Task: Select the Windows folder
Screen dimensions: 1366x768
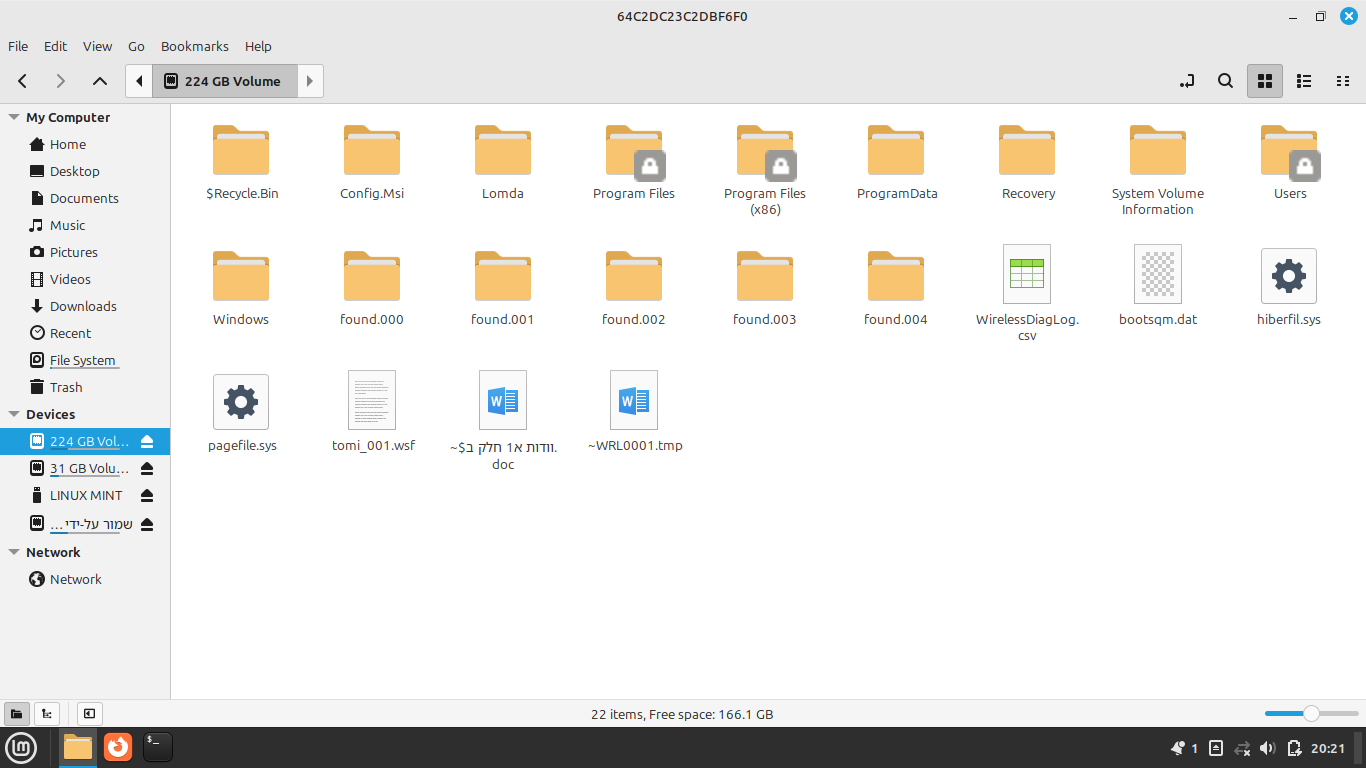Action: coord(241,288)
